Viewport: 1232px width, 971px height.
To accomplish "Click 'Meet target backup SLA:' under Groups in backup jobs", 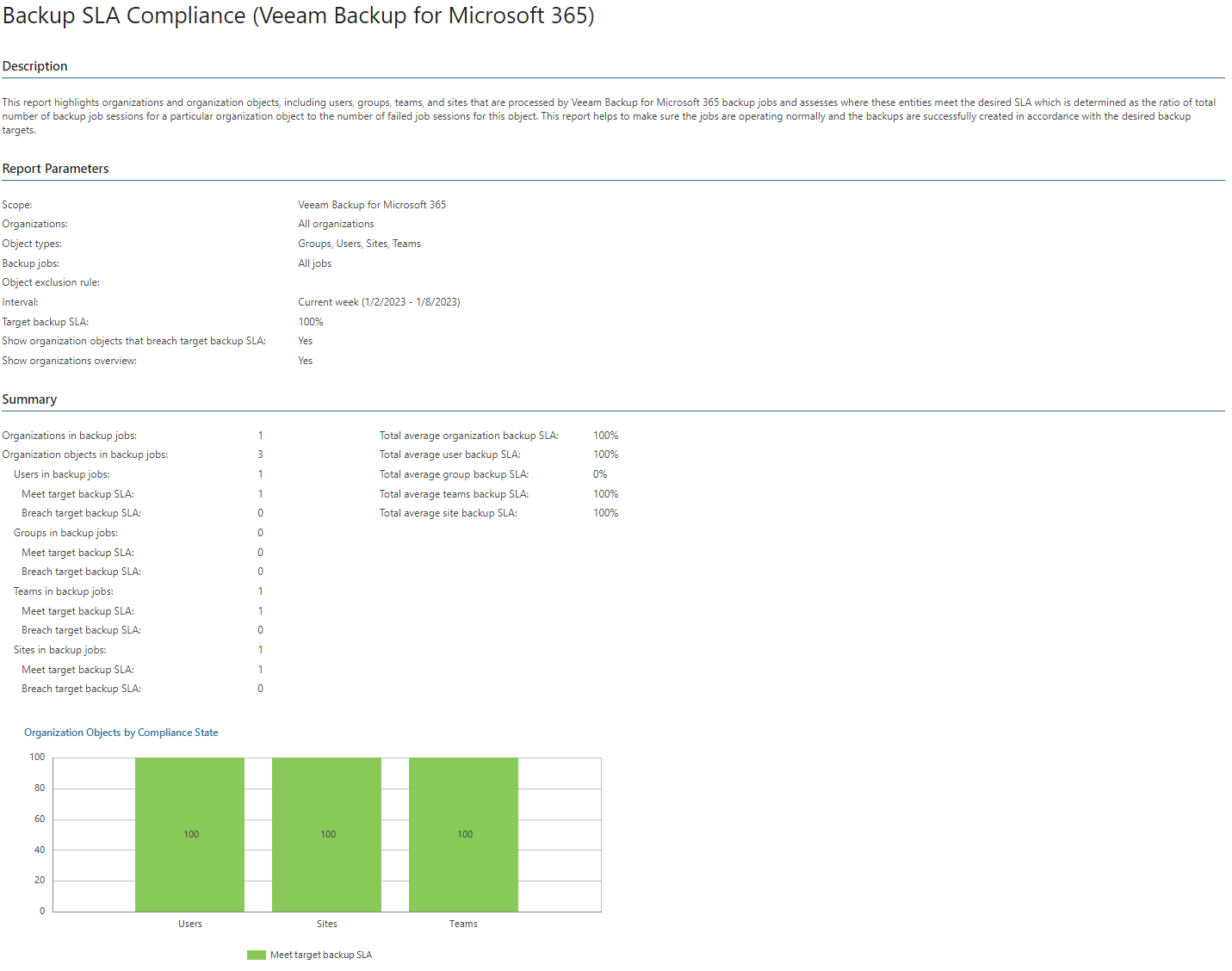I will pyautogui.click(x=77, y=553).
